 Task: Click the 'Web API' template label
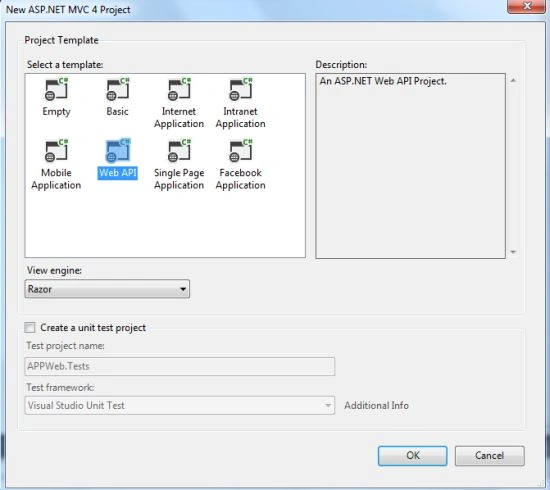tap(118, 173)
